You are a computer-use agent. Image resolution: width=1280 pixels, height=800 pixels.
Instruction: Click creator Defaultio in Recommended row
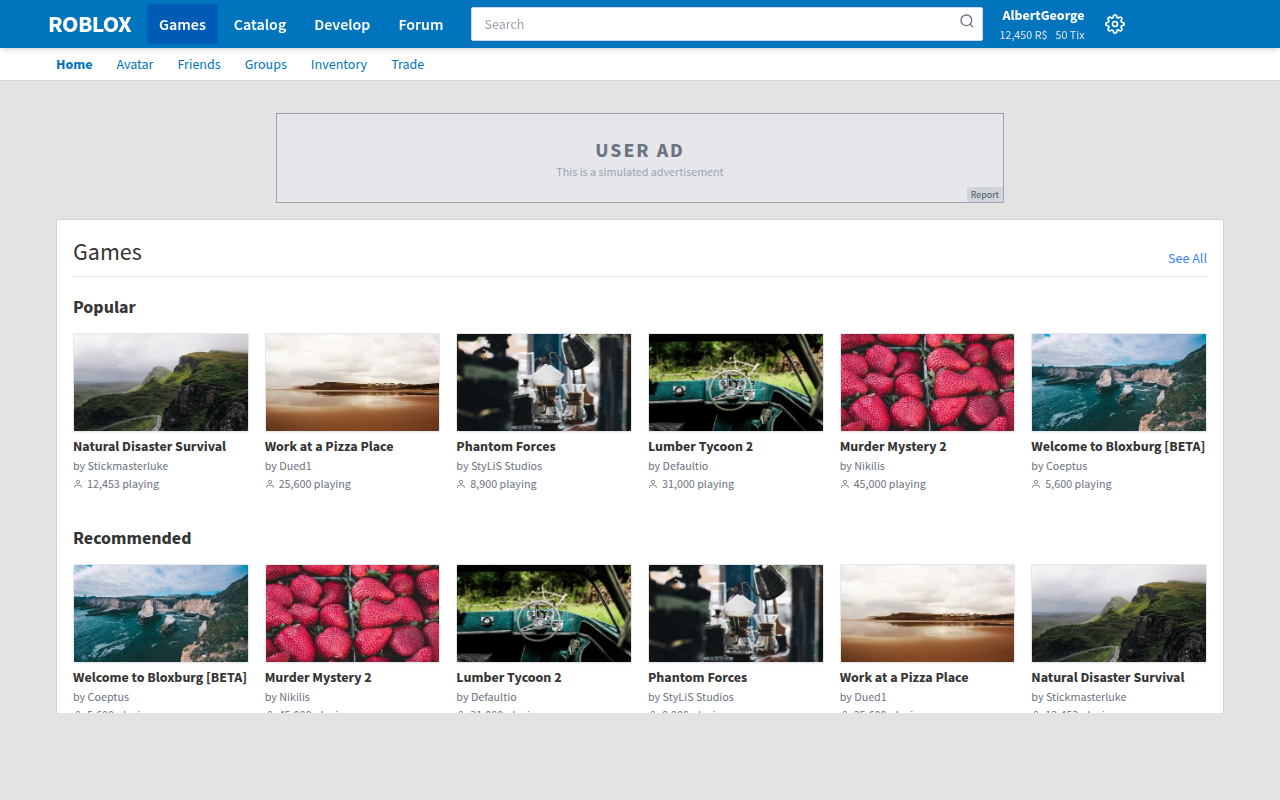point(494,697)
